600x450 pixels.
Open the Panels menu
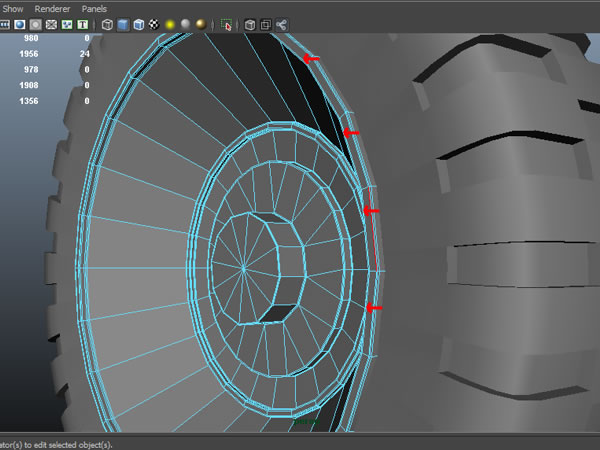pos(94,9)
